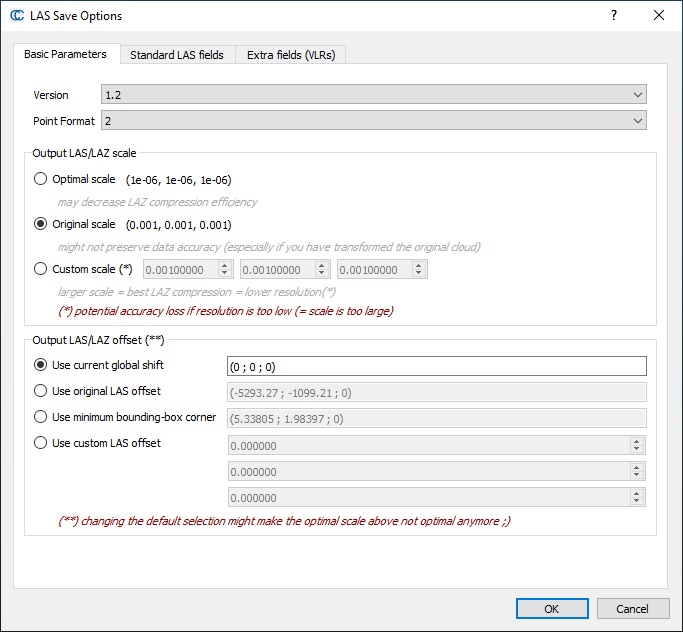This screenshot has width=683, height=632.
Task: Click the CloudCompare icon in title bar
Action: click(17, 16)
